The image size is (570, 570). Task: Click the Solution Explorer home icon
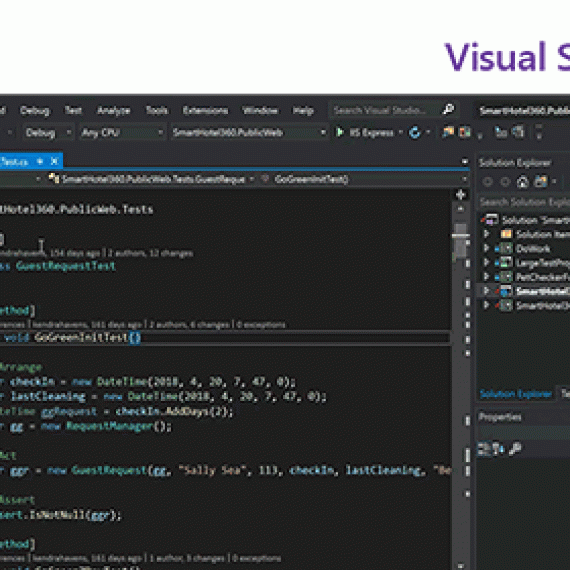[x=523, y=181]
